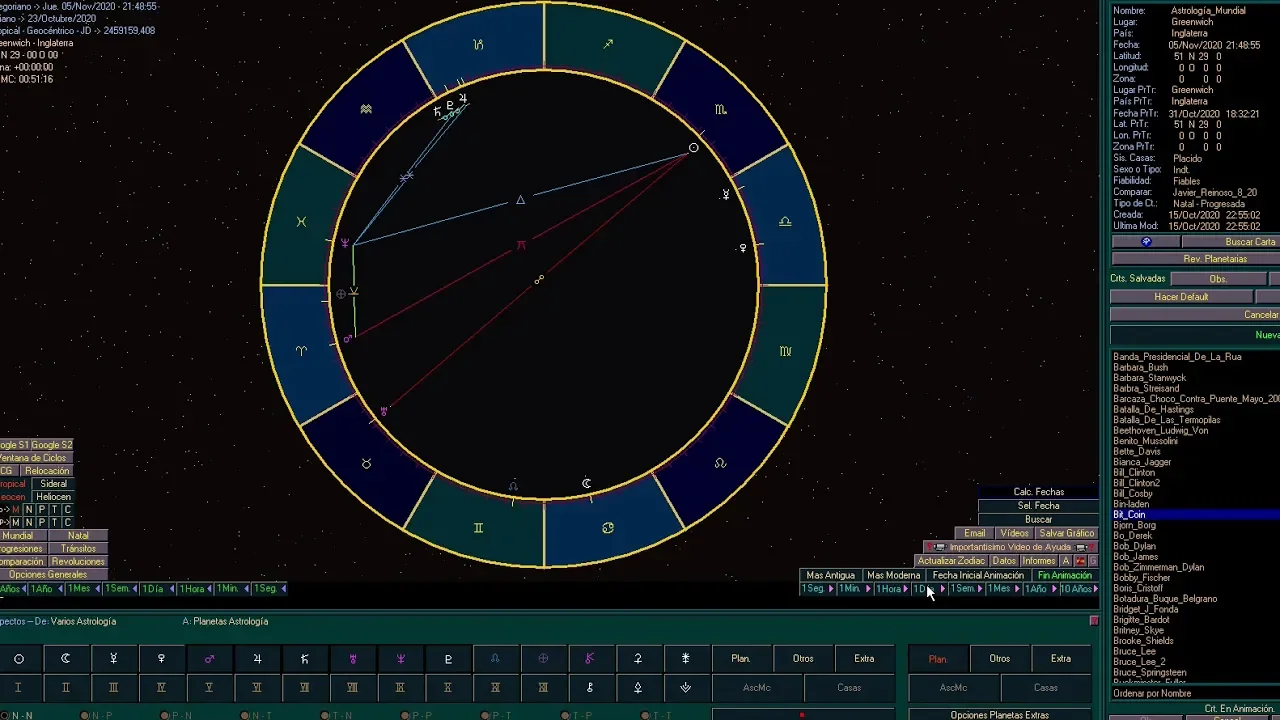Open the white Plan. tab
Viewport: 1280px width, 720px height.
click(741, 659)
